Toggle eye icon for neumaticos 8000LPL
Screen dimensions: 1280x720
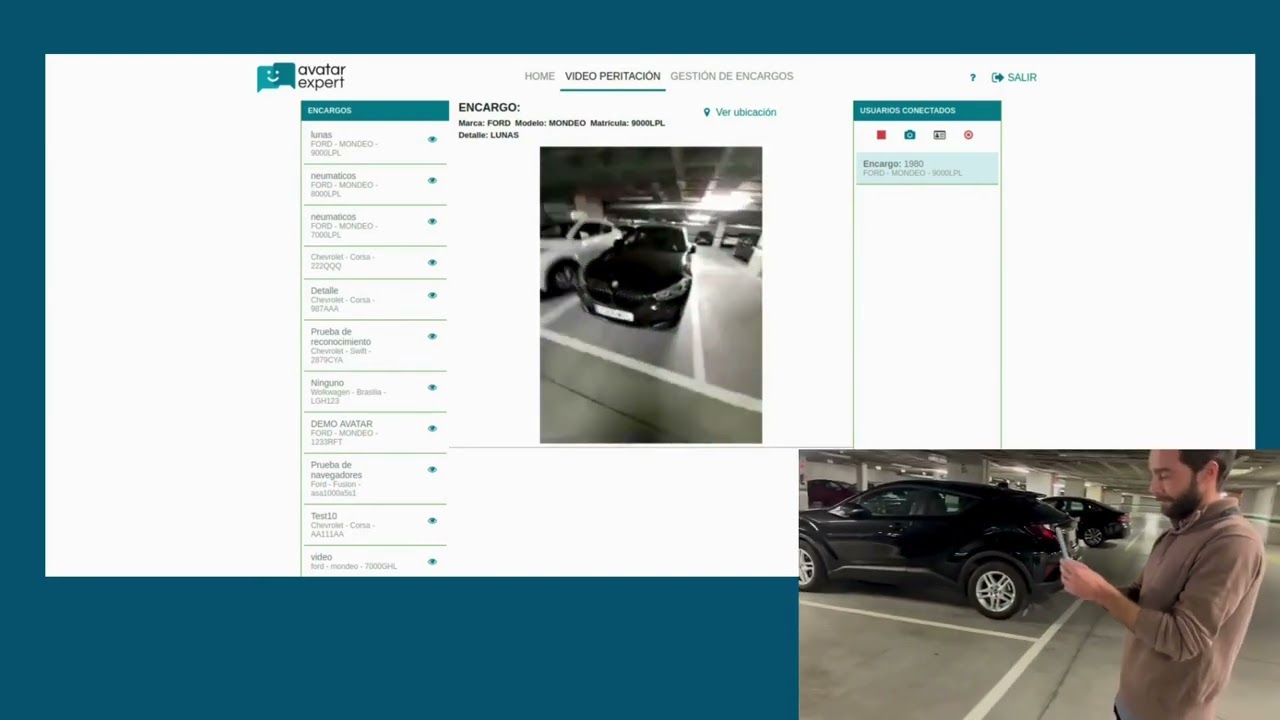432,180
